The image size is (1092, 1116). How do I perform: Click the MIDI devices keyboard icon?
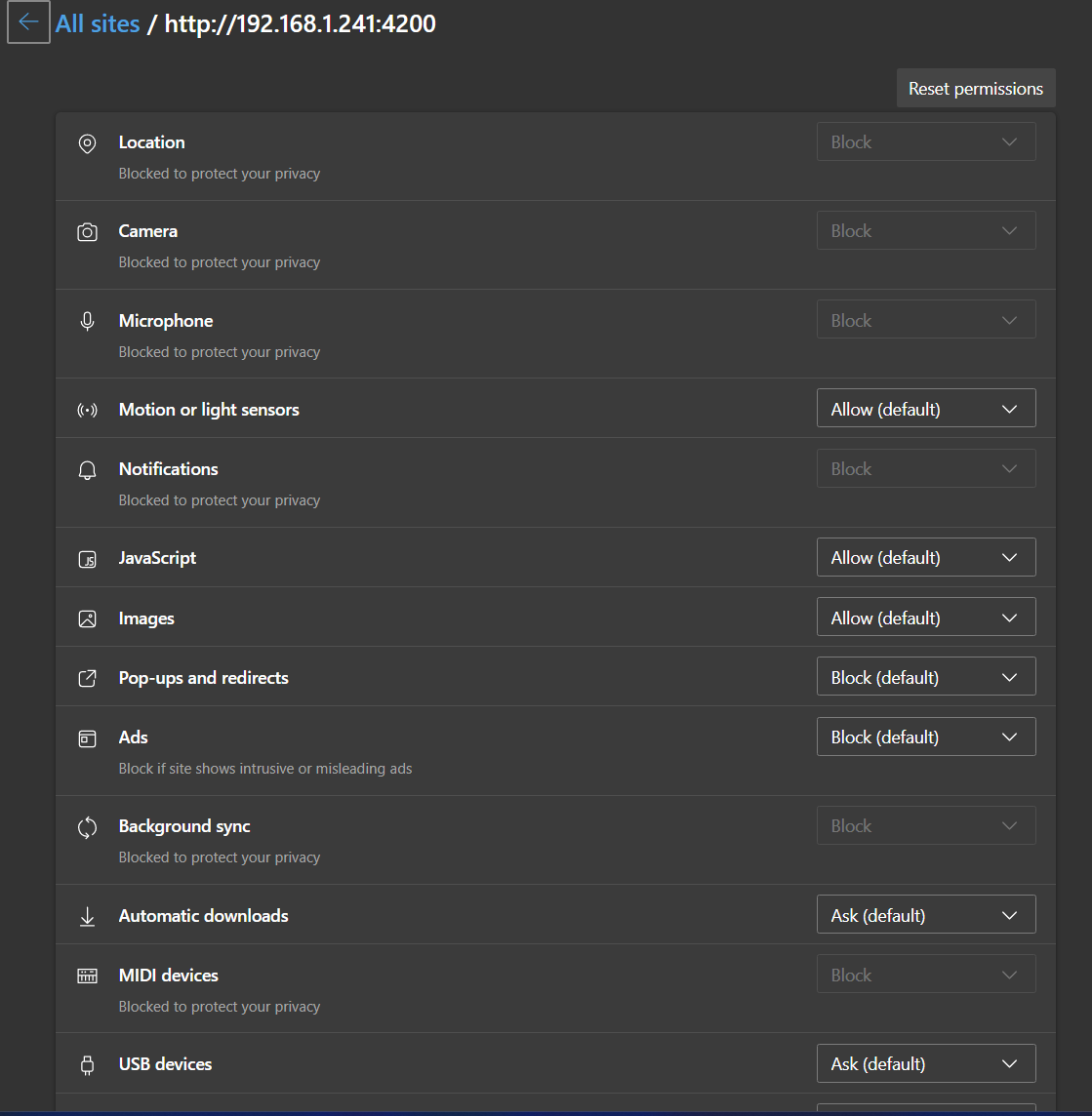[x=87, y=975]
